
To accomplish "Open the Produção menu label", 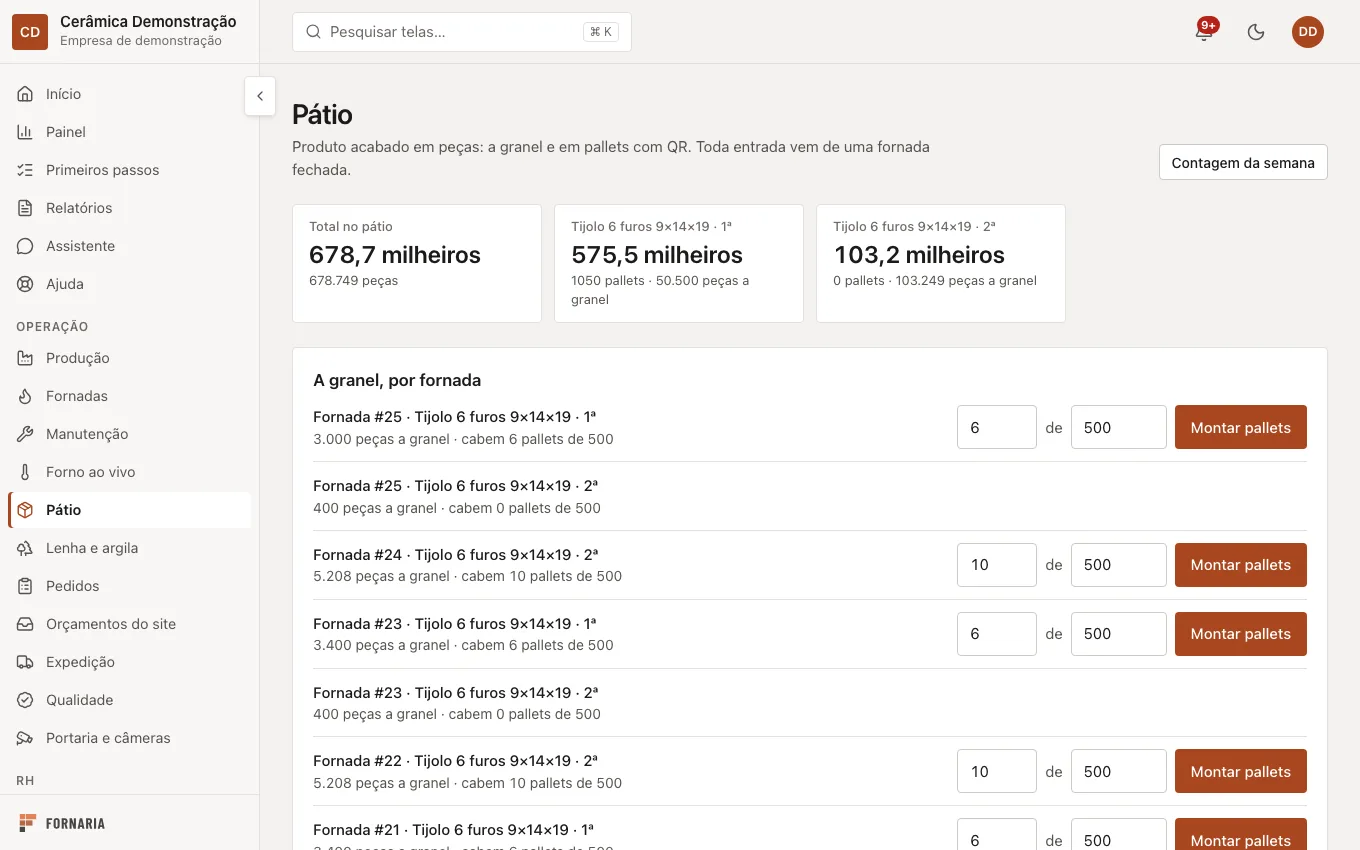I will pos(78,358).
